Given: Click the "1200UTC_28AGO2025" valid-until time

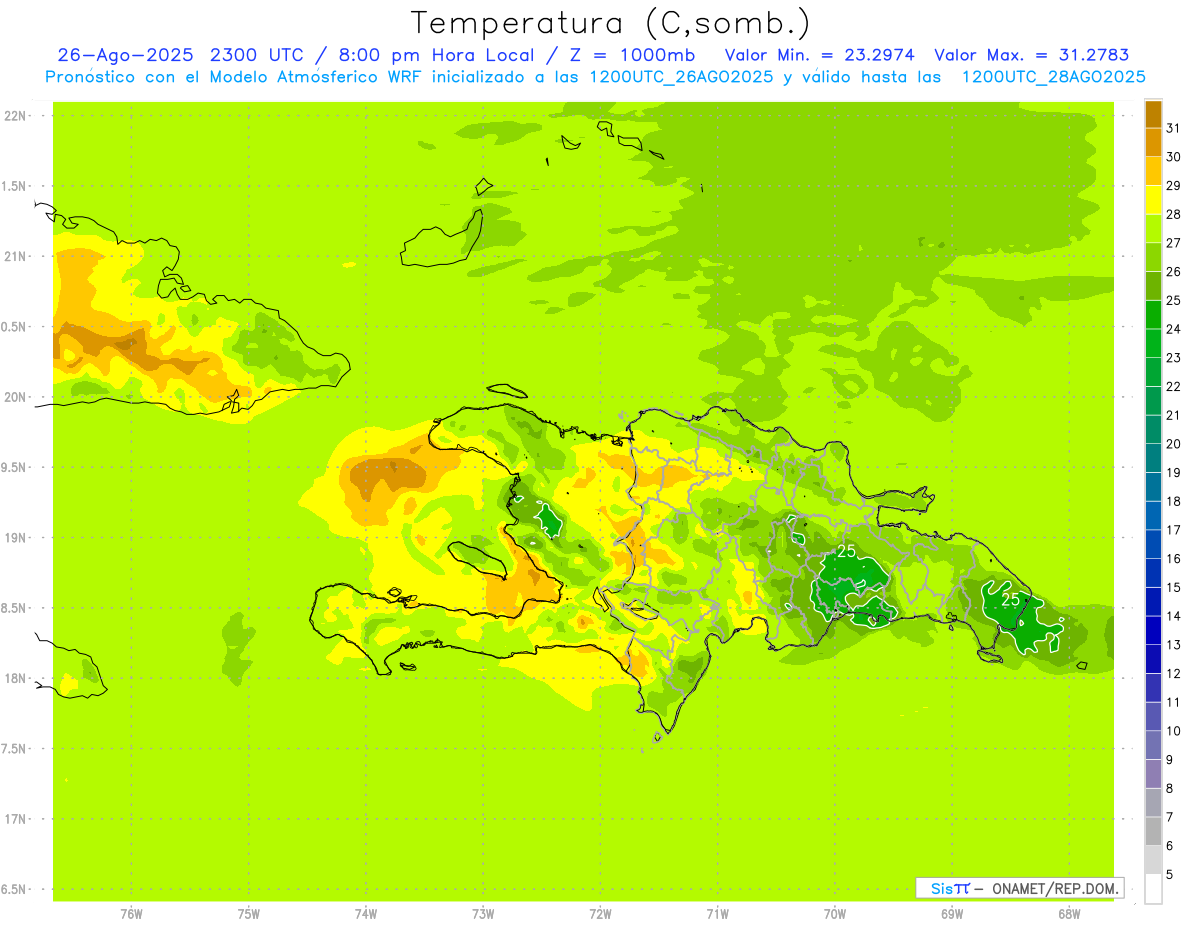Looking at the screenshot, I should pyautogui.click(x=1053, y=77).
